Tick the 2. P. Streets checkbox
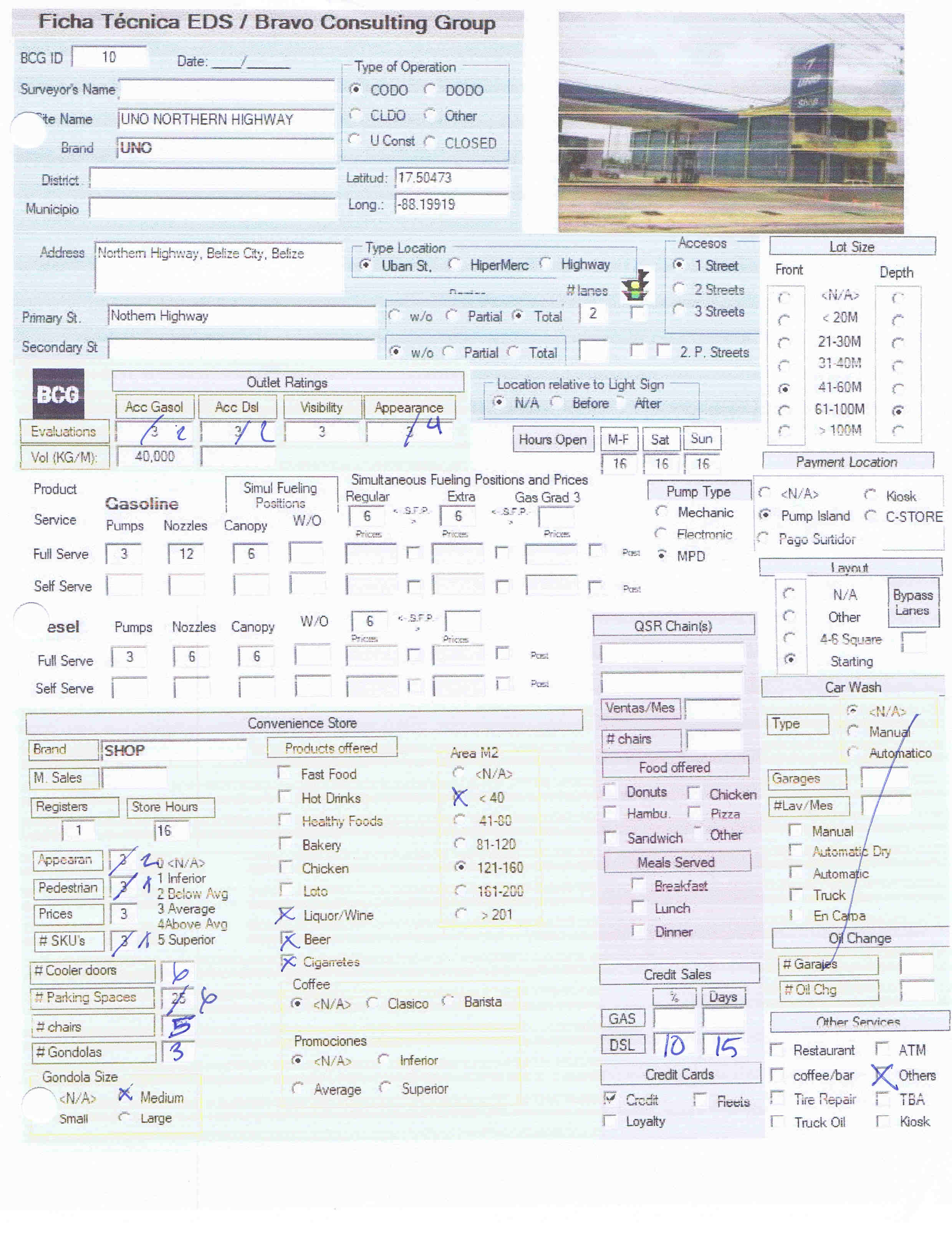Viewport: 952px width, 1240px height. click(664, 351)
